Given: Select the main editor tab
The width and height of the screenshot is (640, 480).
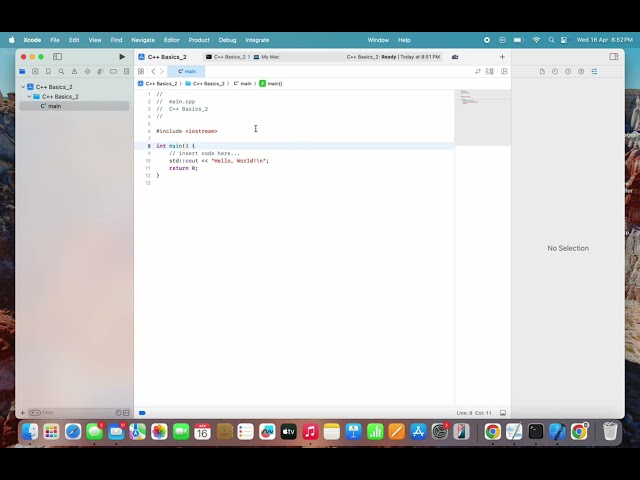Looking at the screenshot, I should click(x=187, y=71).
